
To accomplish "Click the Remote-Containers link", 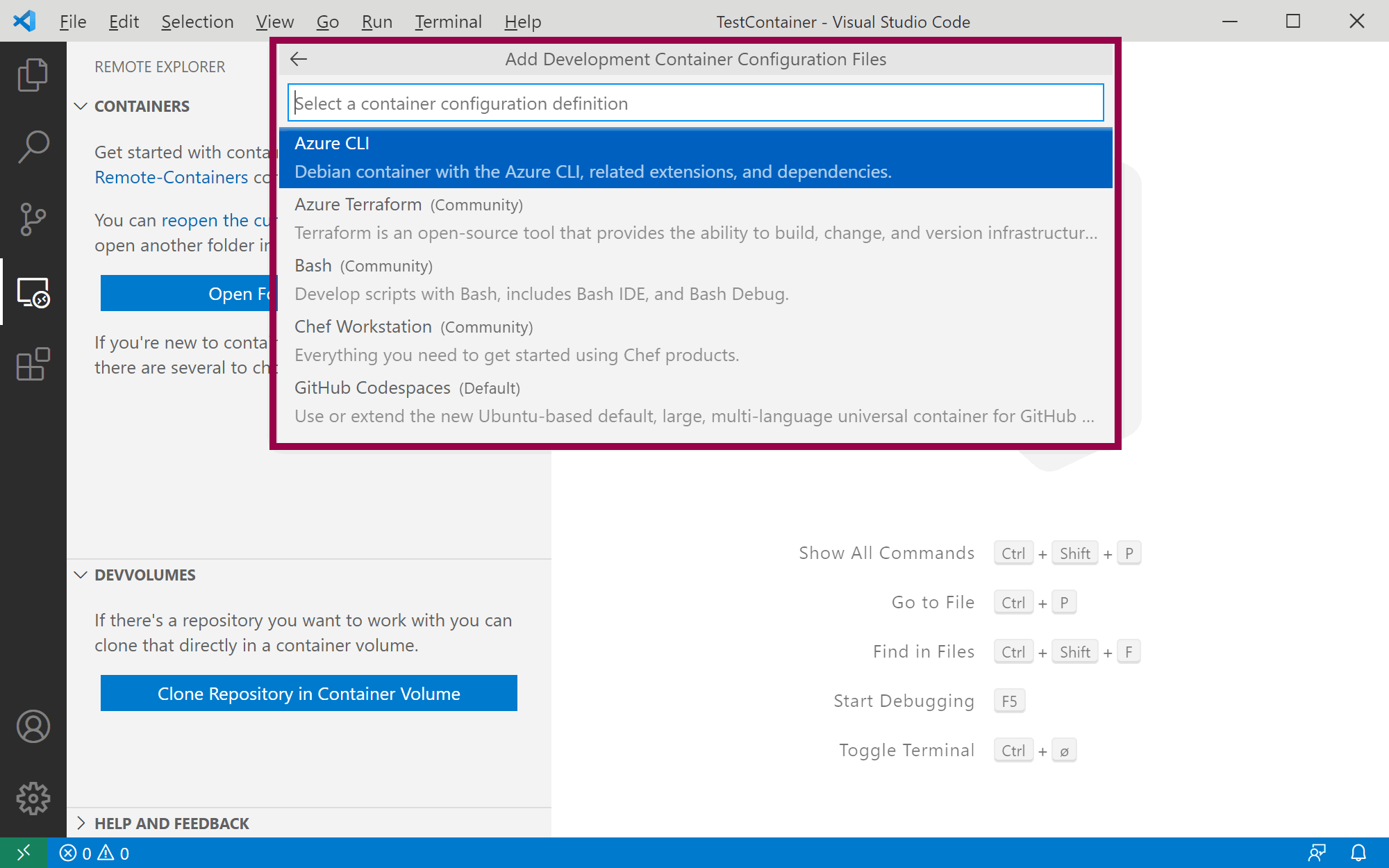I will coord(171,177).
